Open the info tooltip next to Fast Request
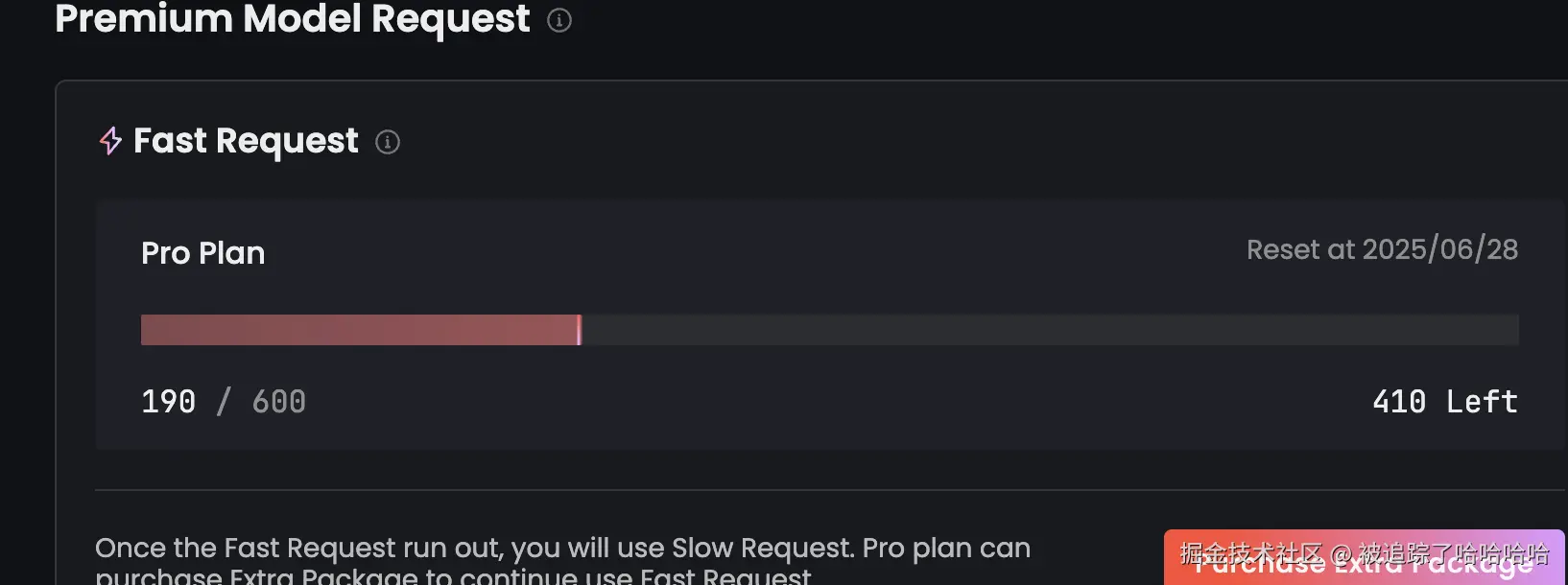Image resolution: width=1568 pixels, height=585 pixels. pos(388,142)
